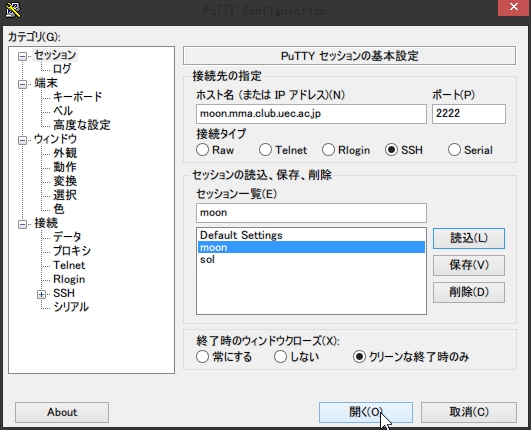Click the 読込(L) load button
This screenshot has width=531, height=430.
(469, 238)
